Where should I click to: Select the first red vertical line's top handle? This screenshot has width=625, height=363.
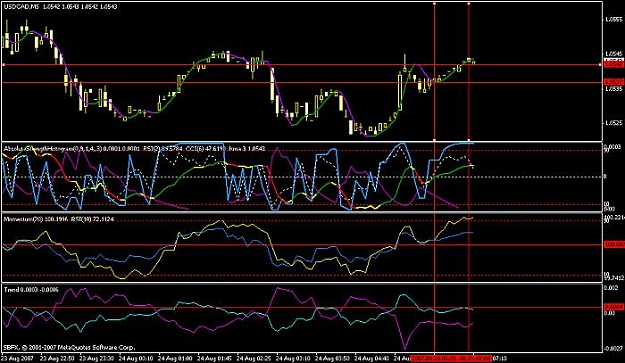(x=434, y=3)
